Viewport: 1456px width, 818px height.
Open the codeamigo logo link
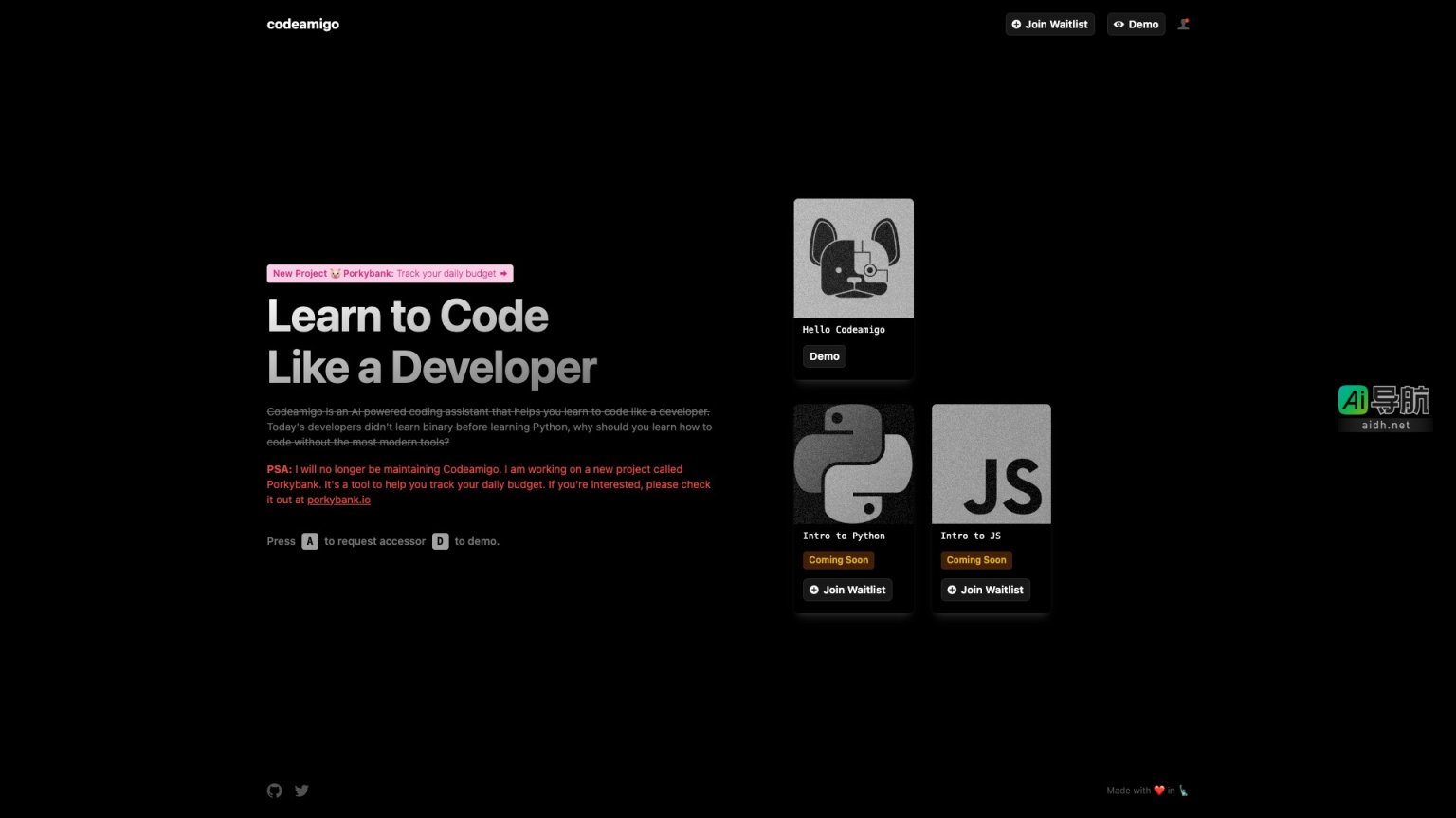coord(302,24)
